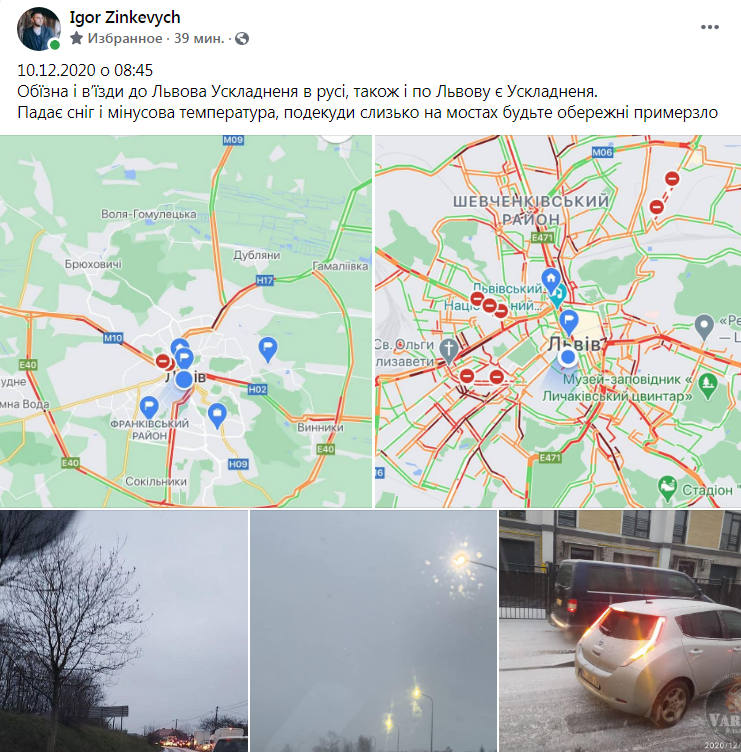The image size is (741, 752).
Task: Open the three-dot post options menu
Action: click(709, 27)
